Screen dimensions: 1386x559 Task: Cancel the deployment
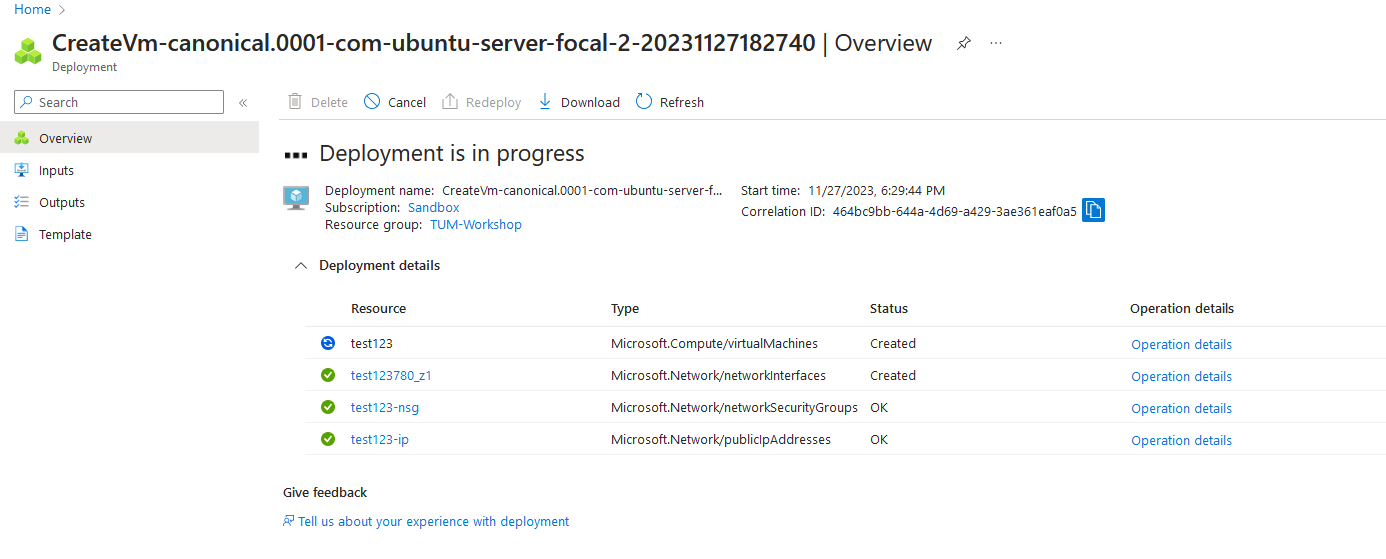pos(395,102)
